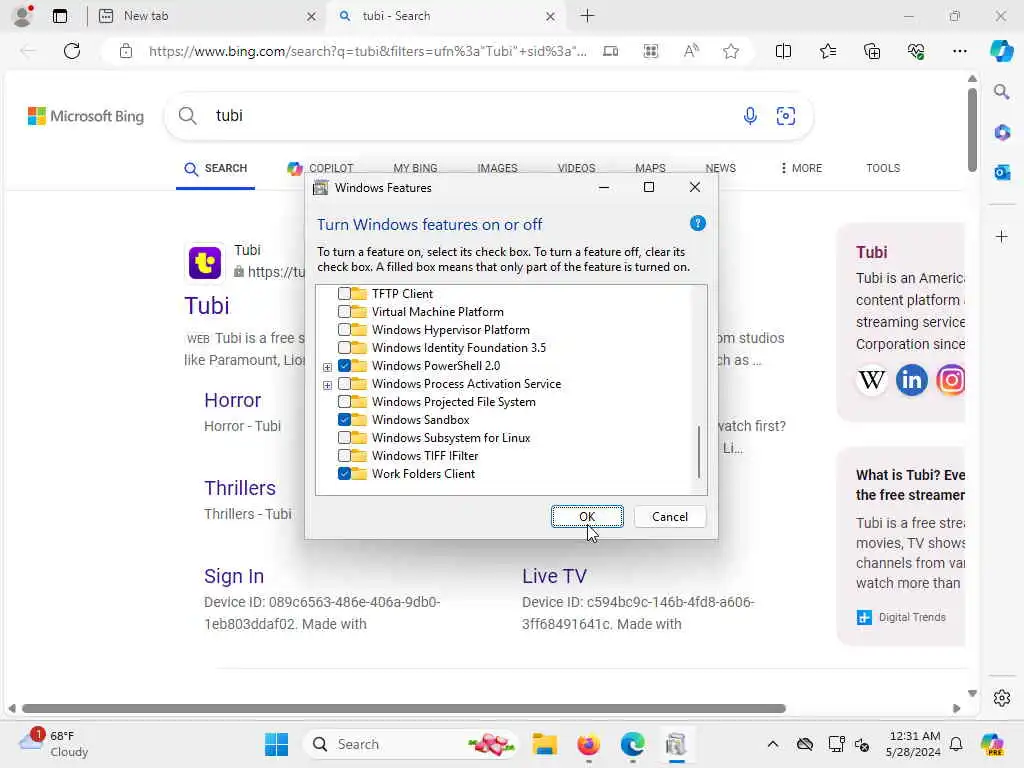The image size is (1024, 768).
Task: Expand the Windows PowerShell 2.0 node
Action: 327,367
